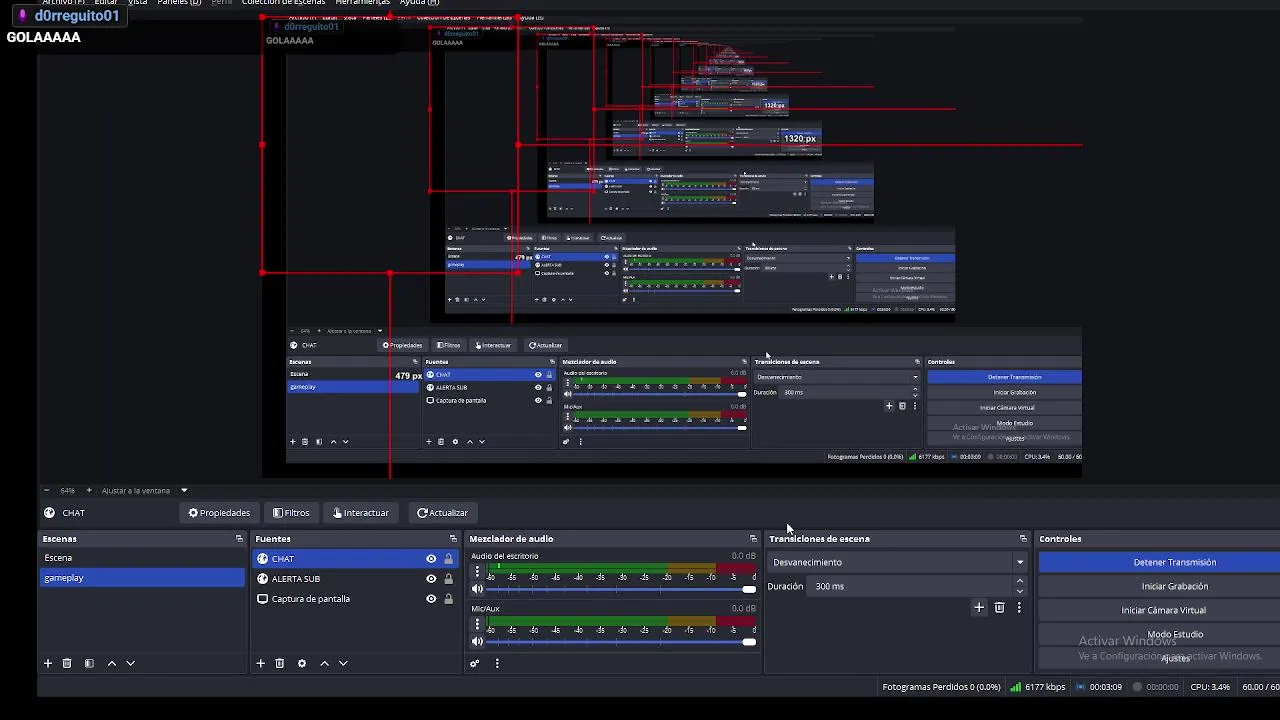1280x720 pixels.
Task: Open Mic/Aux options three-dot menu
Action: coord(477,625)
